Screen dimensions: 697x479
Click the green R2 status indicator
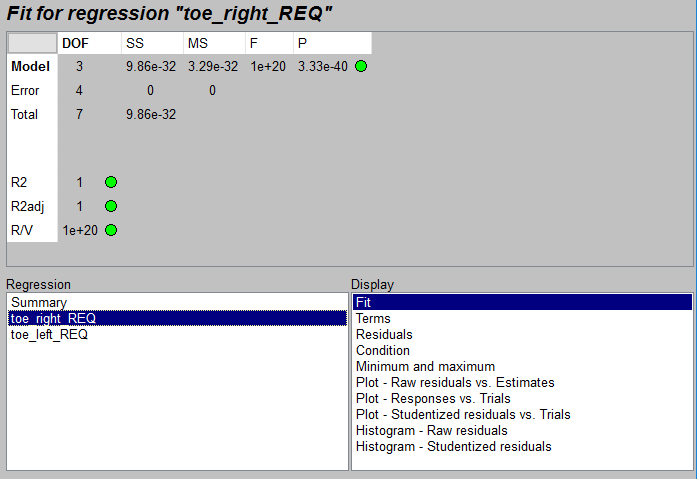(111, 182)
